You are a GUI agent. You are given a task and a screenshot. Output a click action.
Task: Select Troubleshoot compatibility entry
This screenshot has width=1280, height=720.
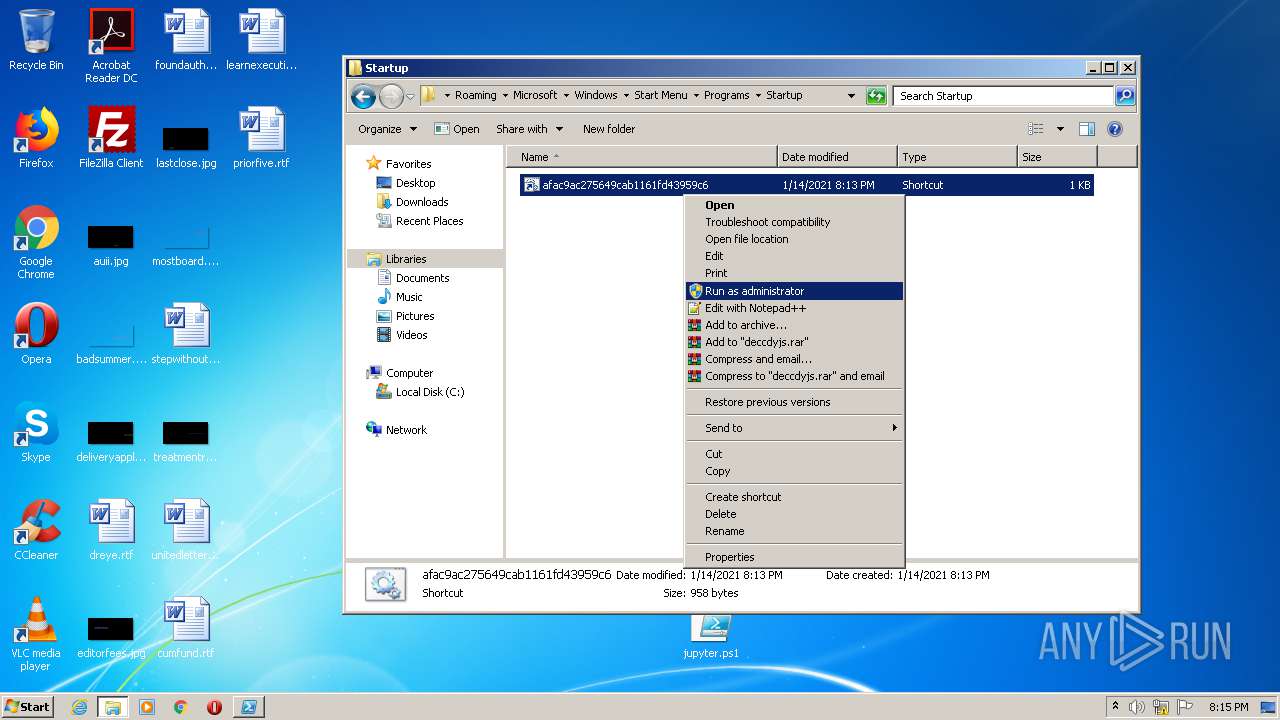[794, 222]
